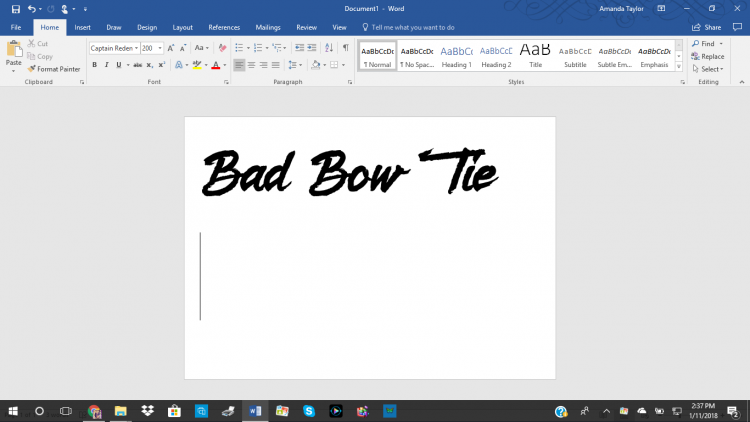This screenshot has height=422, width=750.
Task: Apply subscript formatting
Action: (149, 65)
